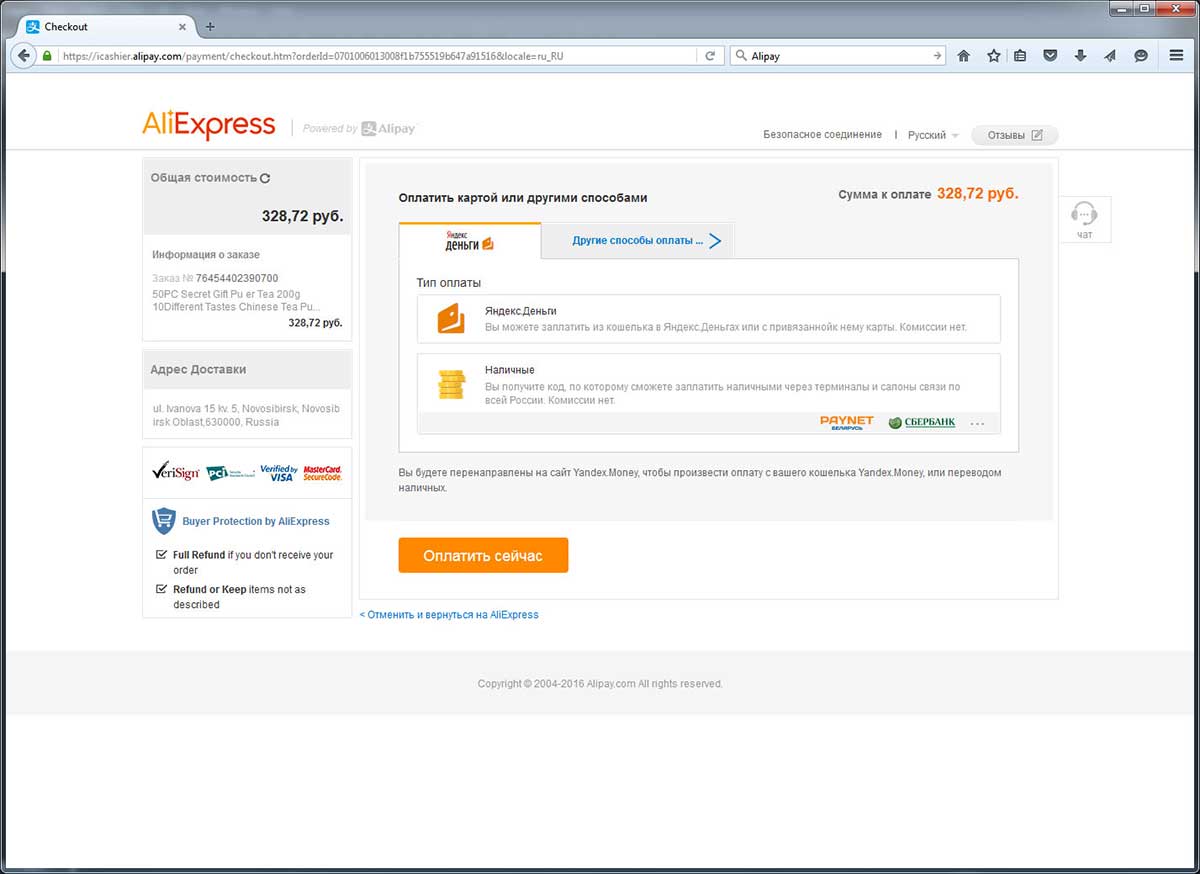Open the Отзывы feedback button

click(x=1015, y=135)
